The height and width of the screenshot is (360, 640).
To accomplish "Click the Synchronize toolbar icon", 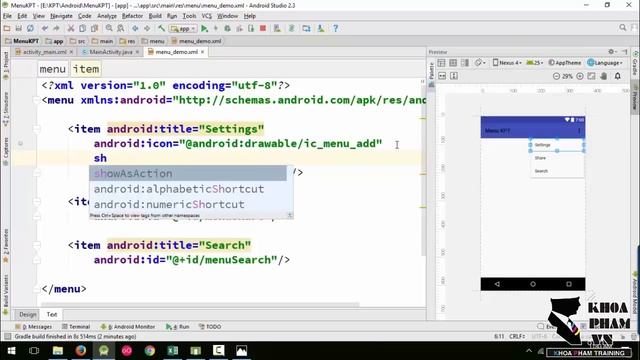I will pos(30,28).
